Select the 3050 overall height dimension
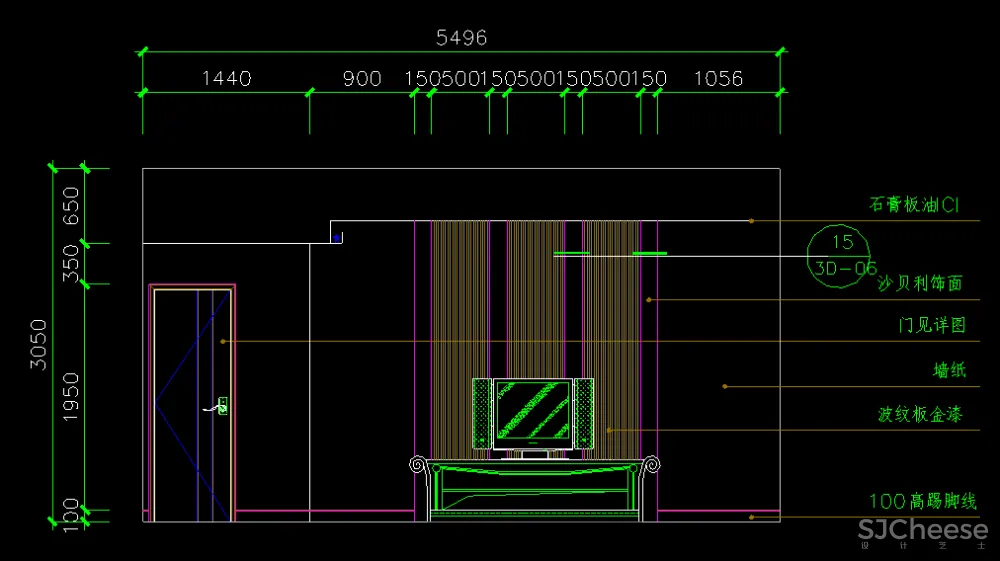 tap(38, 344)
